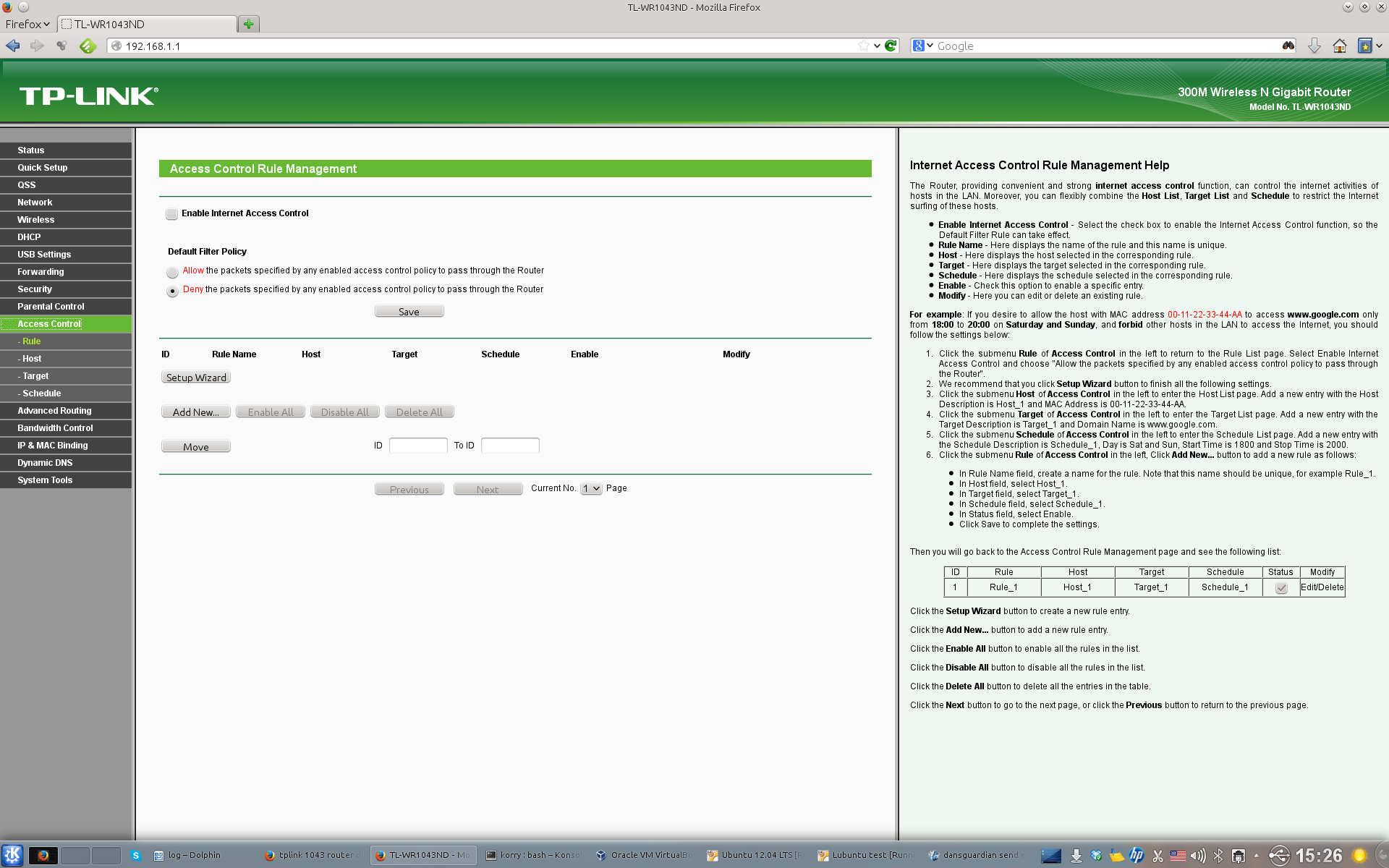Select the Deny default filter policy radio
This screenshot has width=1389, height=868.
point(172,291)
